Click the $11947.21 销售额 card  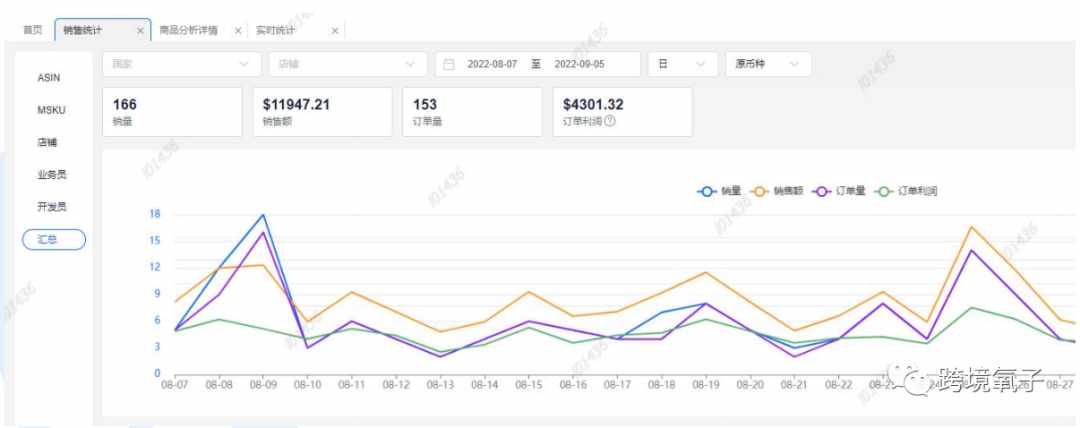pyautogui.click(x=322, y=112)
